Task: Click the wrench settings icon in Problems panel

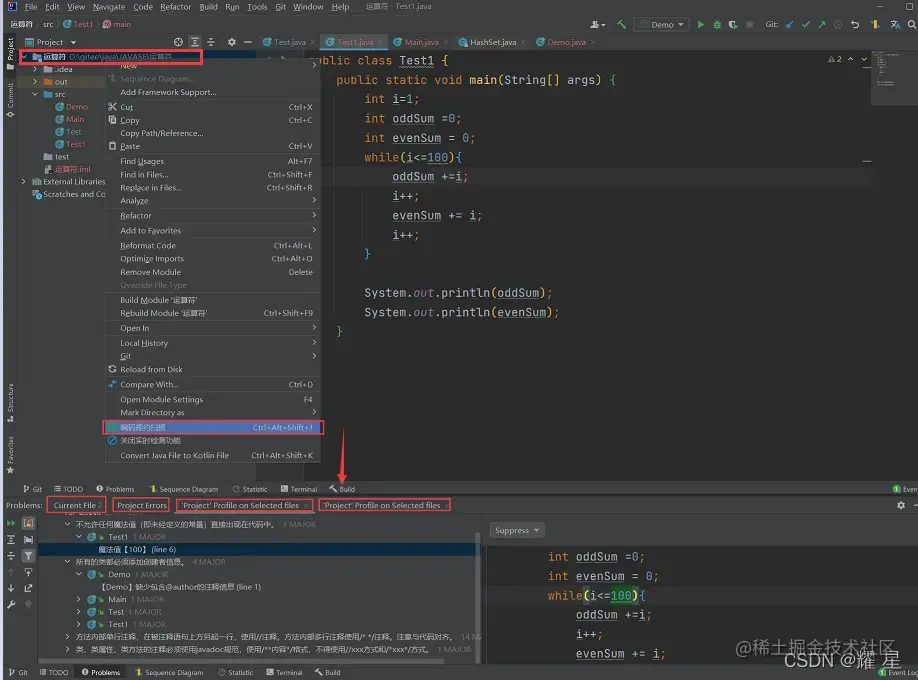Action: tap(11, 604)
